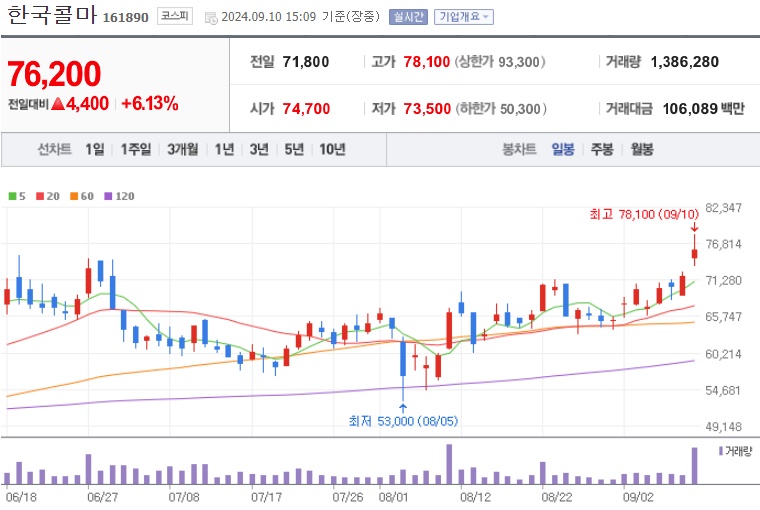Click the 봉차트 label
The width and height of the screenshot is (760, 510).
coord(519,149)
